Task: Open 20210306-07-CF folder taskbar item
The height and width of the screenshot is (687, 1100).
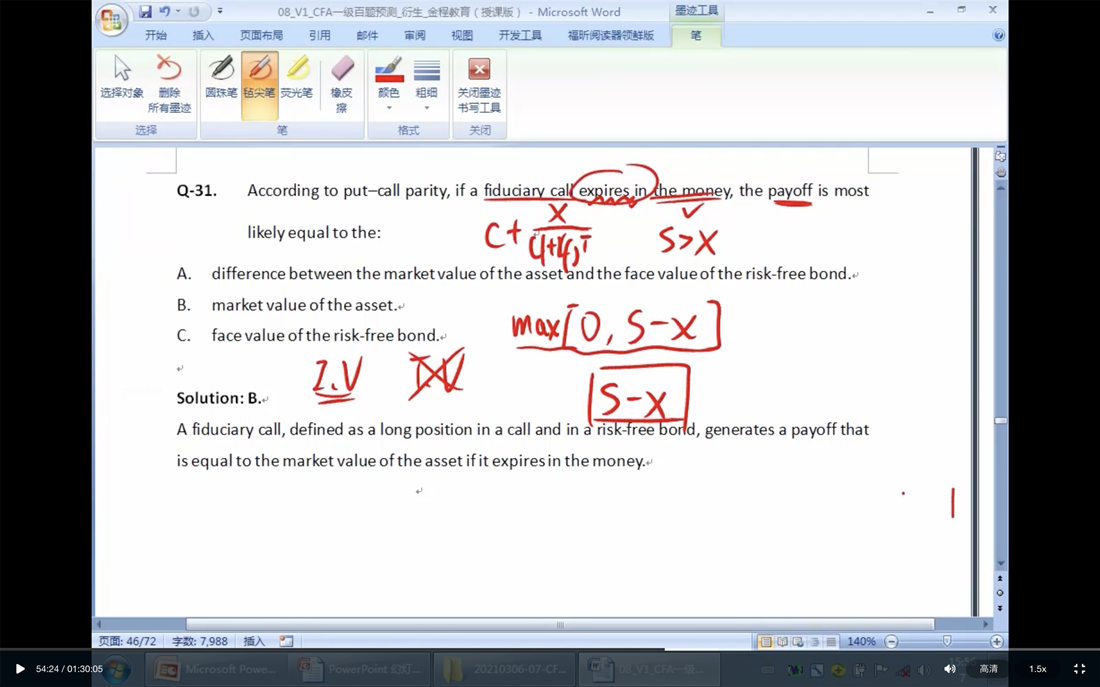Action: tap(502, 669)
